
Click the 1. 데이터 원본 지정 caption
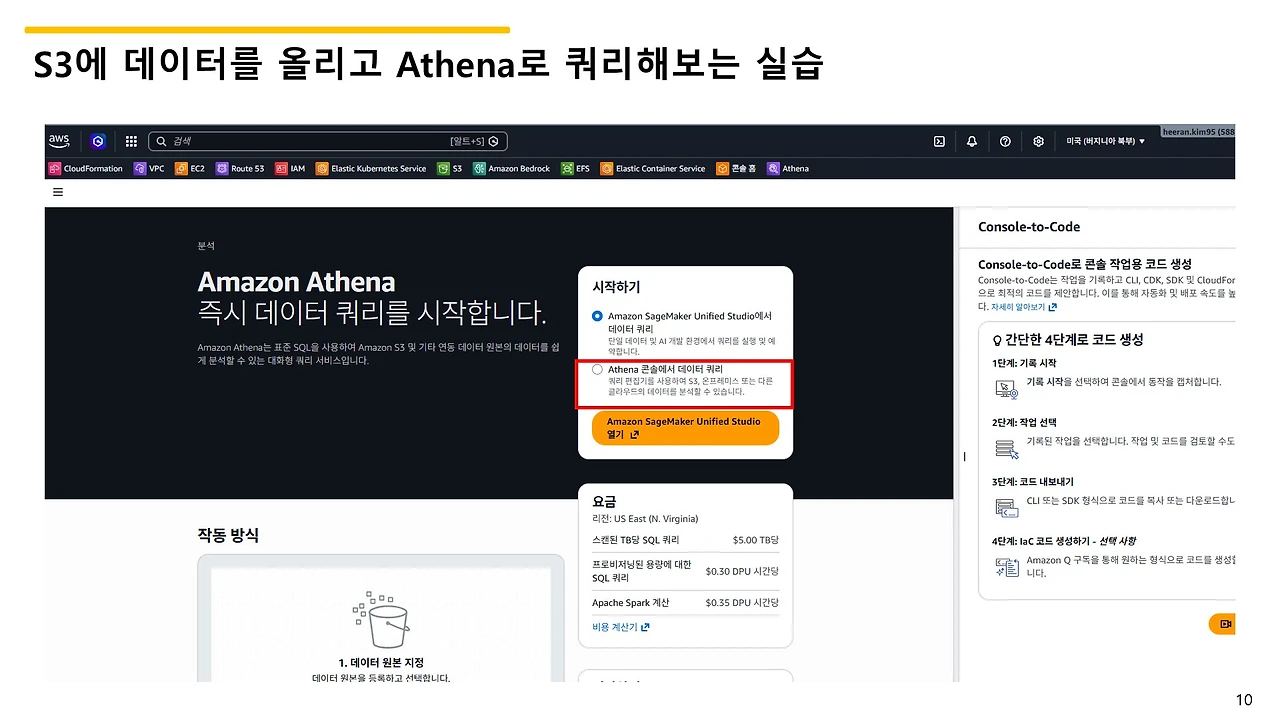coord(381,662)
